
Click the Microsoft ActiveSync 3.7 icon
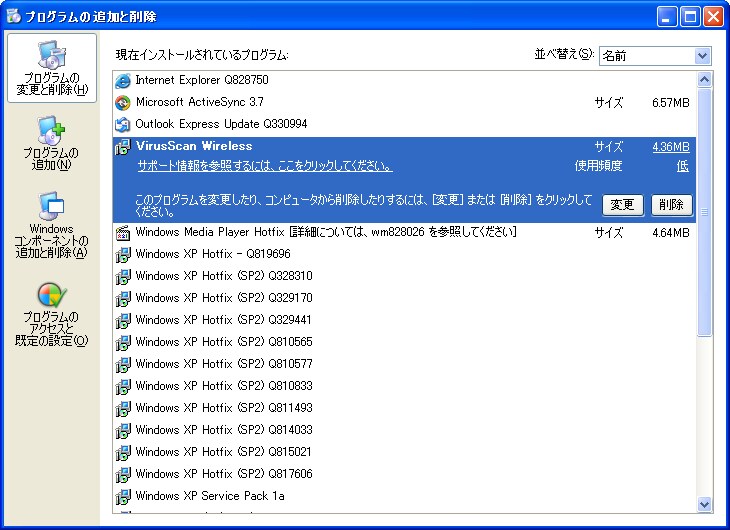click(x=123, y=102)
